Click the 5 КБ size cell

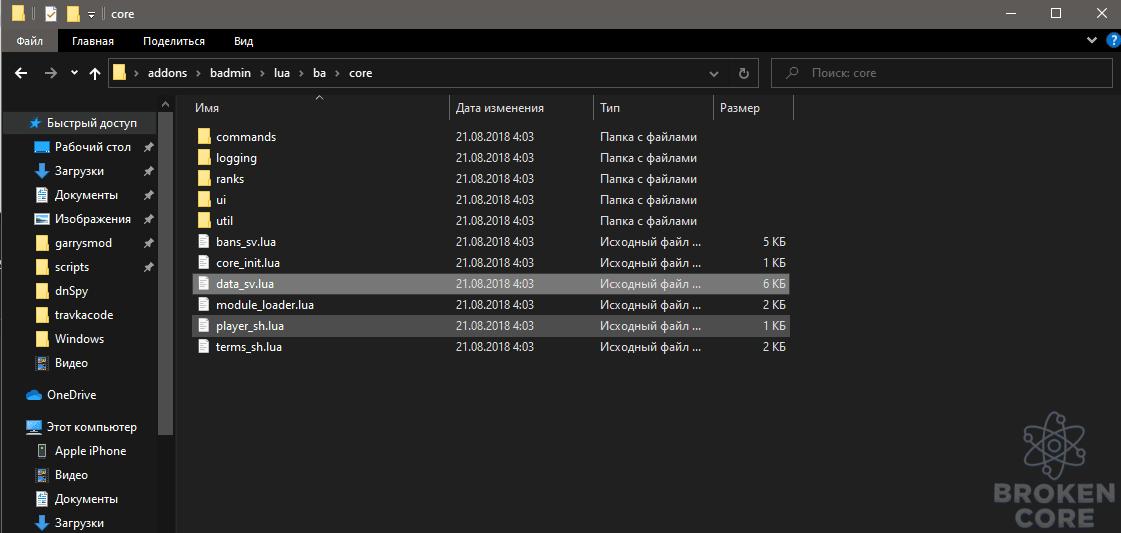point(774,241)
